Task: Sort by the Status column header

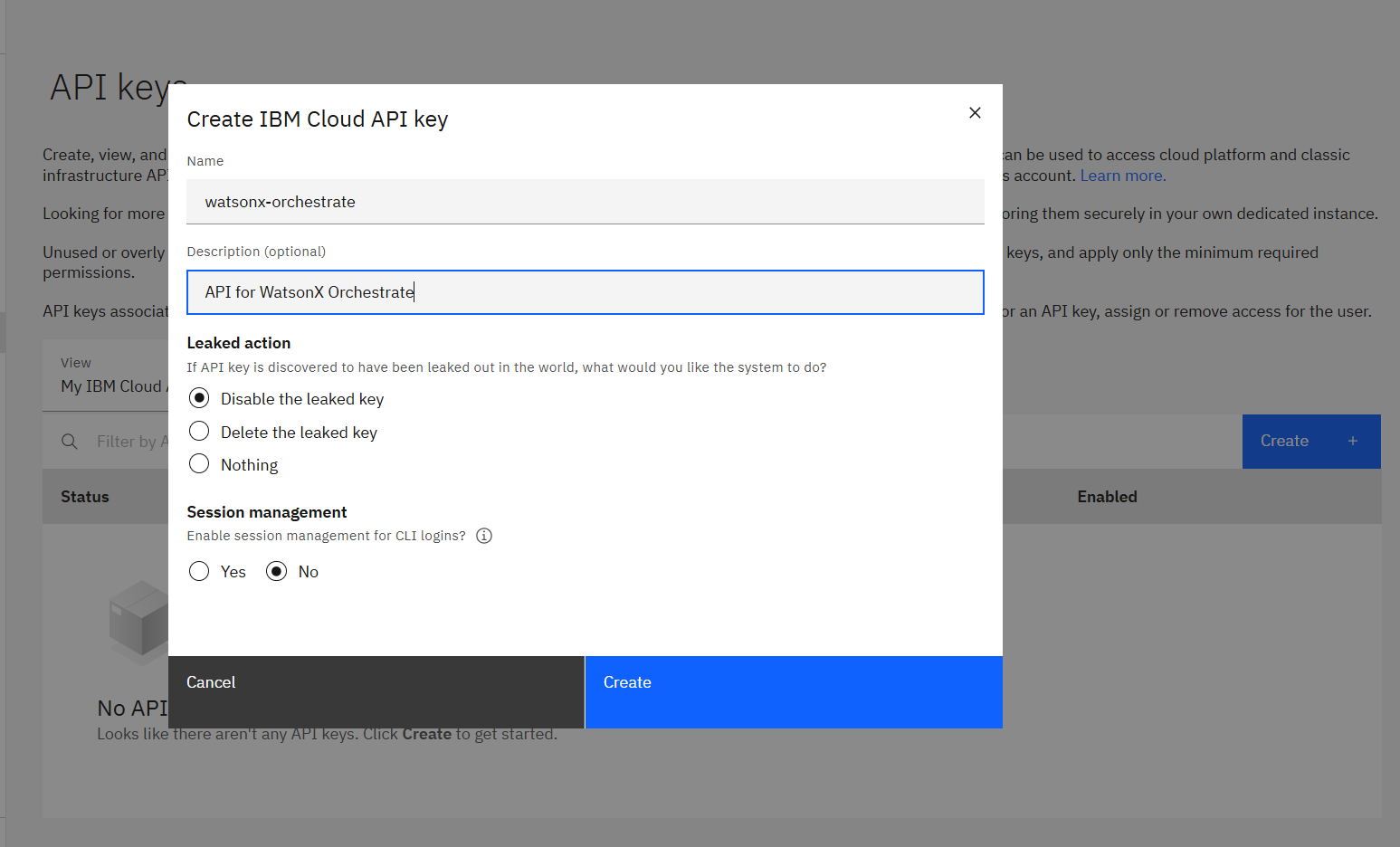Action: coord(85,497)
